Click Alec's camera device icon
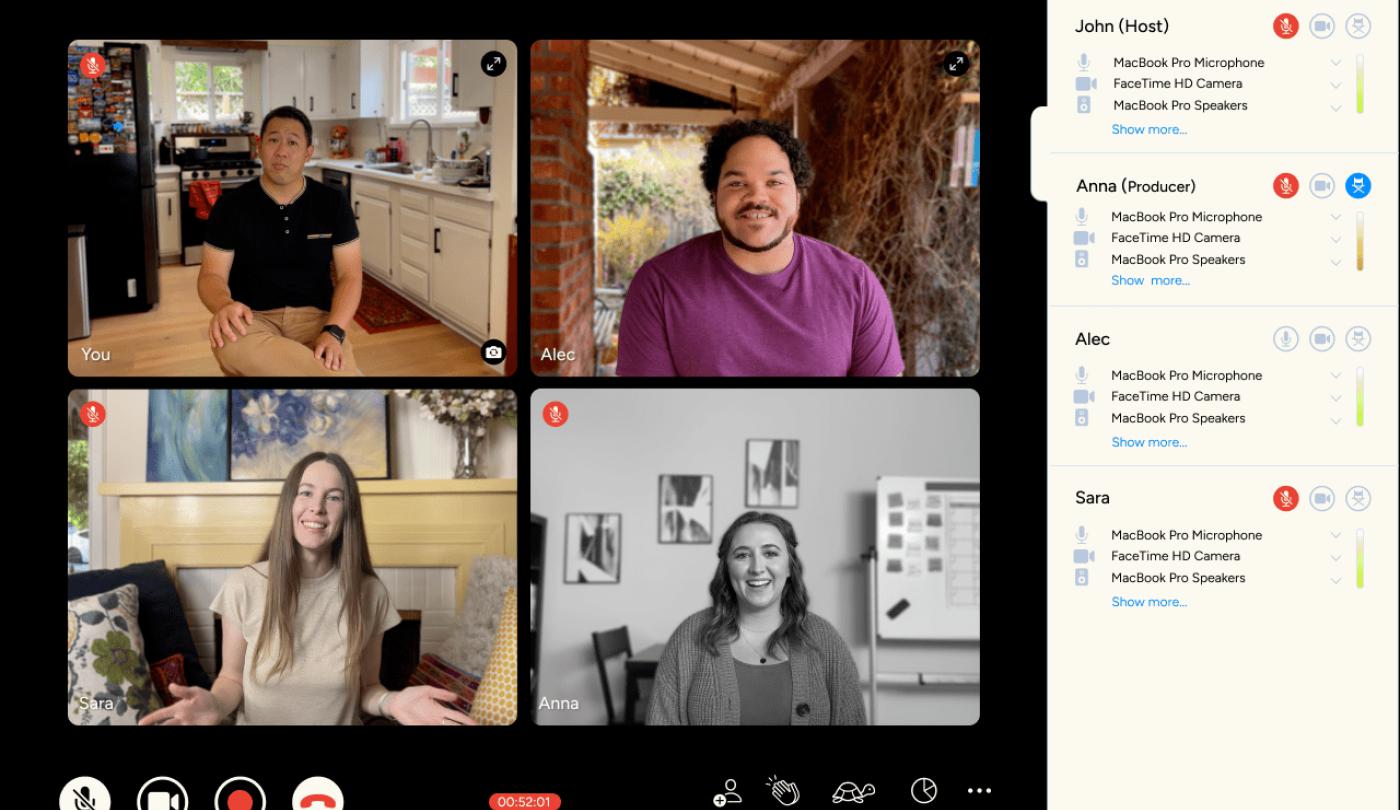This screenshot has width=1400, height=810. (1084, 396)
